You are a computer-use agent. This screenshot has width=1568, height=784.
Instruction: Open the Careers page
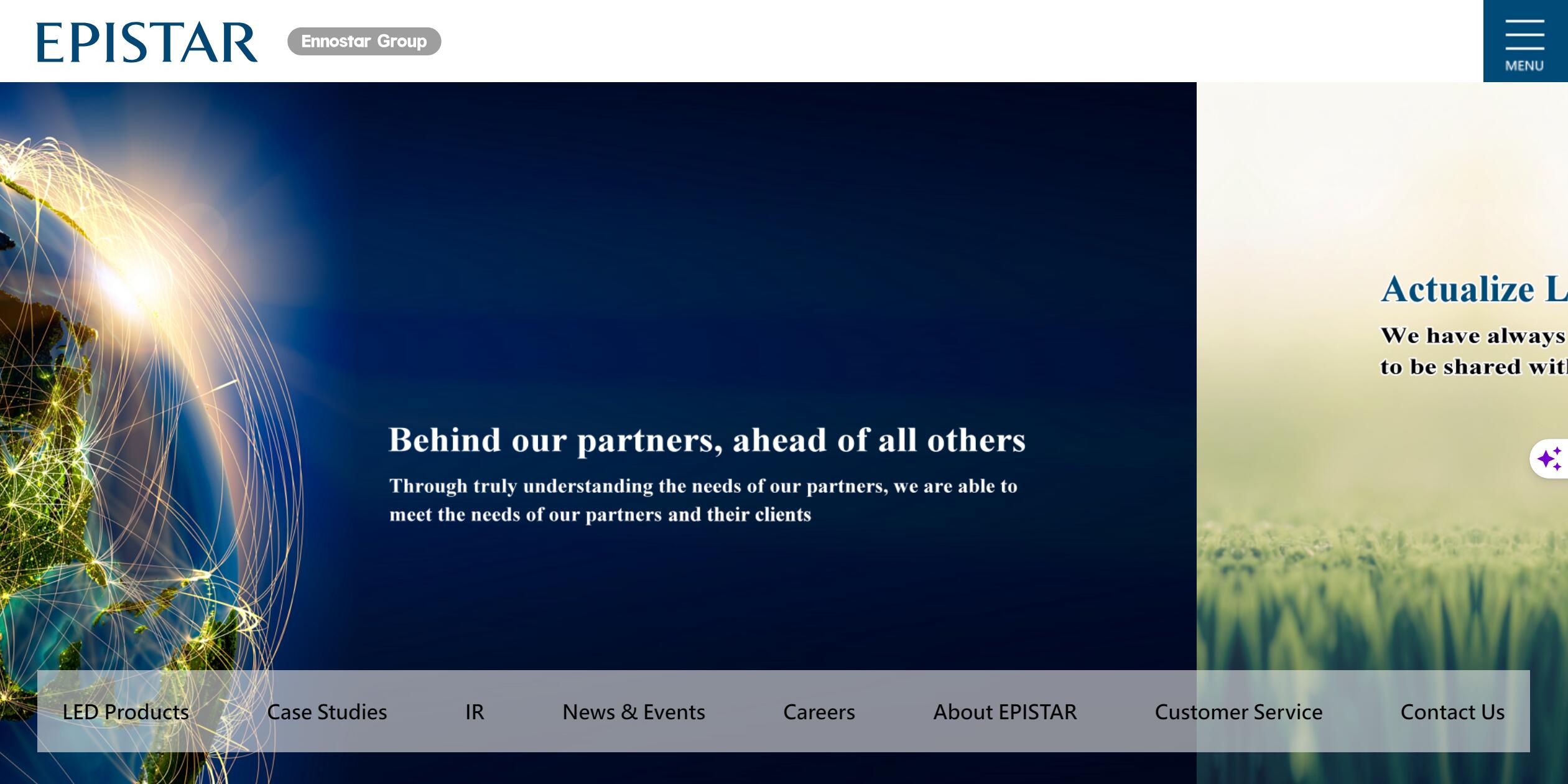point(819,712)
